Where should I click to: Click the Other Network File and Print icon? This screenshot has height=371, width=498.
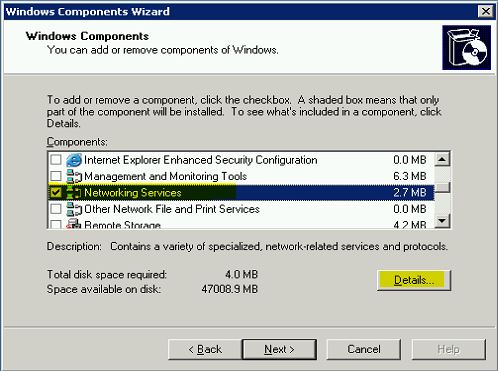coord(74,209)
